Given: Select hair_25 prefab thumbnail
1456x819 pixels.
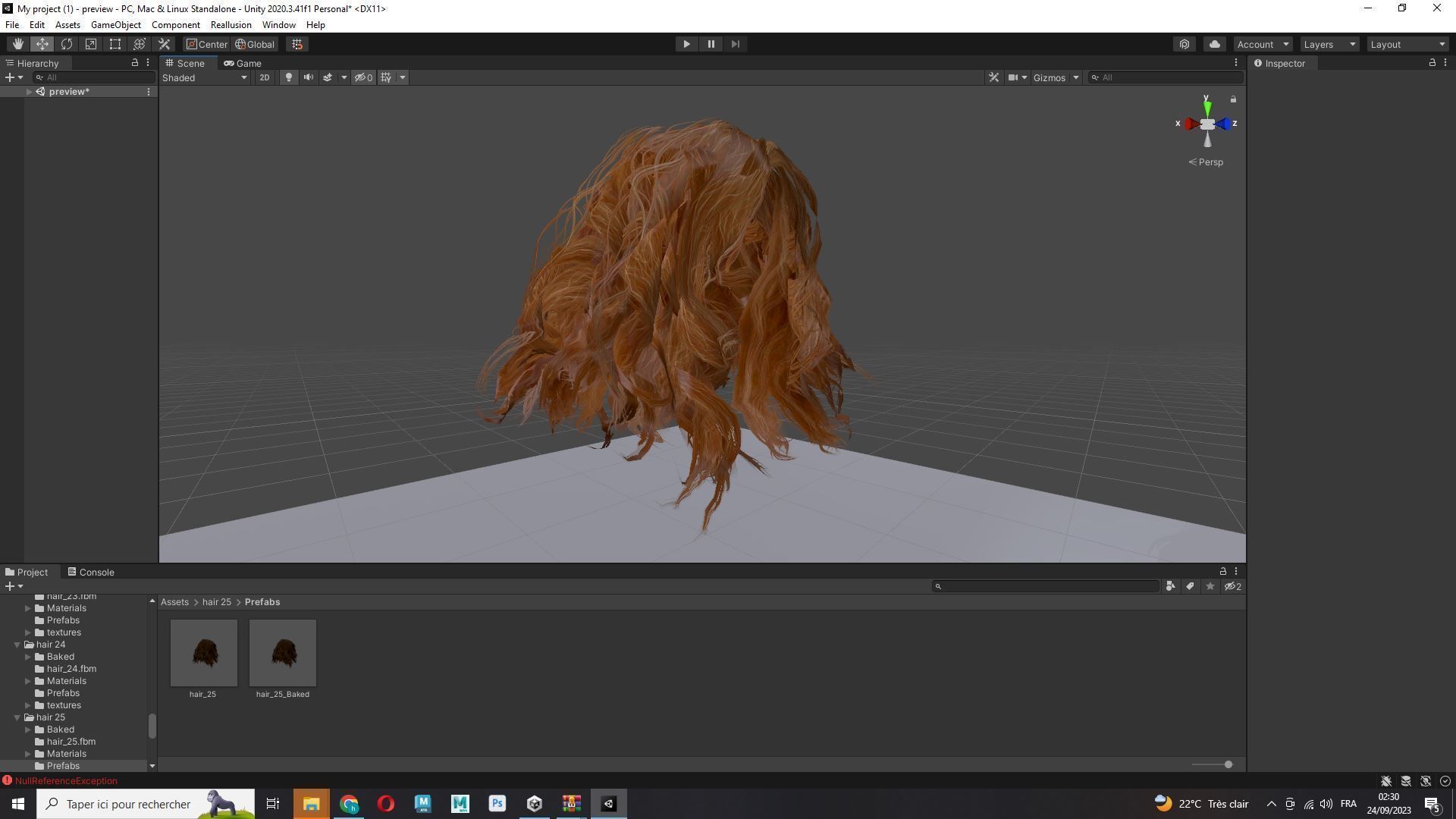Looking at the screenshot, I should pyautogui.click(x=203, y=654).
